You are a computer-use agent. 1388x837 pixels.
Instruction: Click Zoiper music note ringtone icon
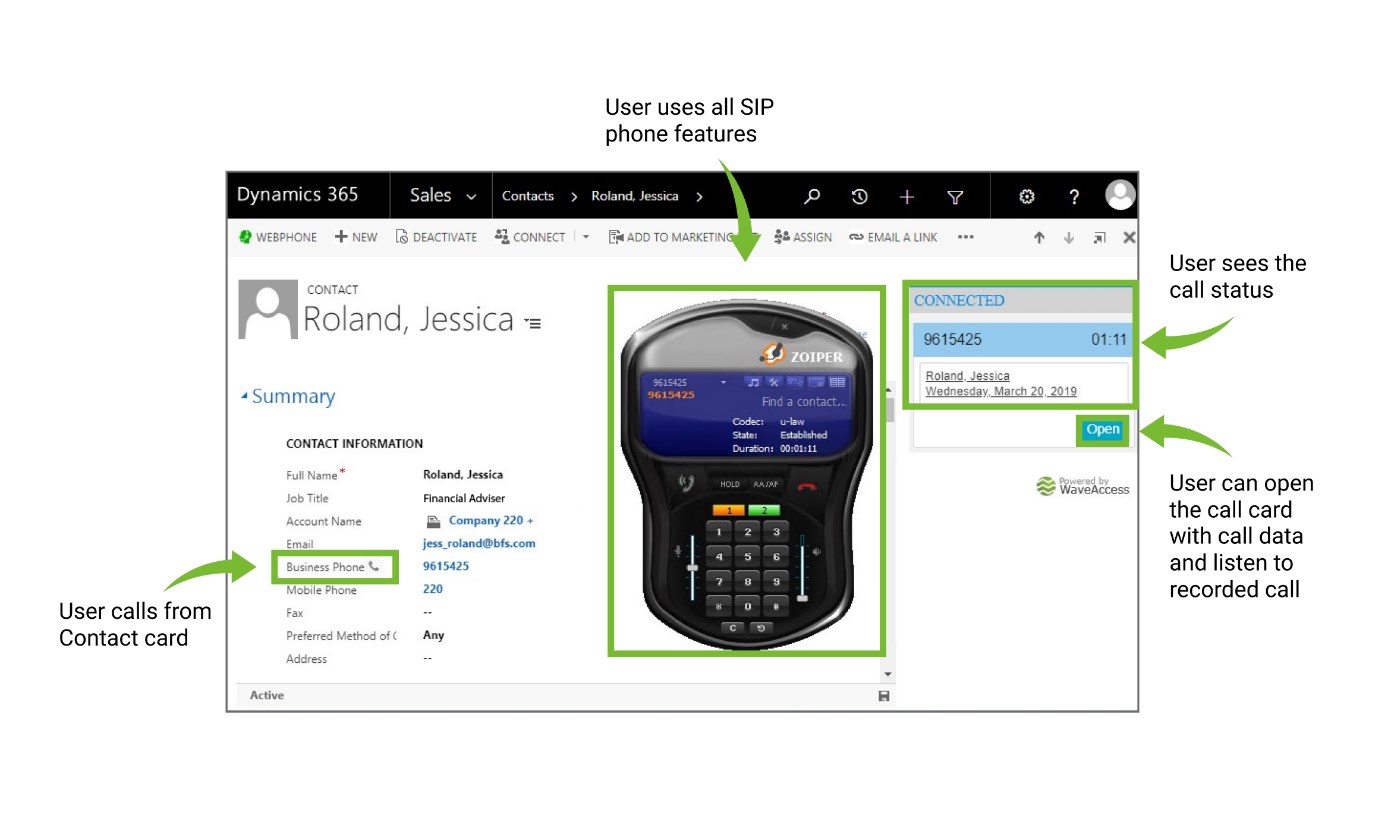point(753,382)
